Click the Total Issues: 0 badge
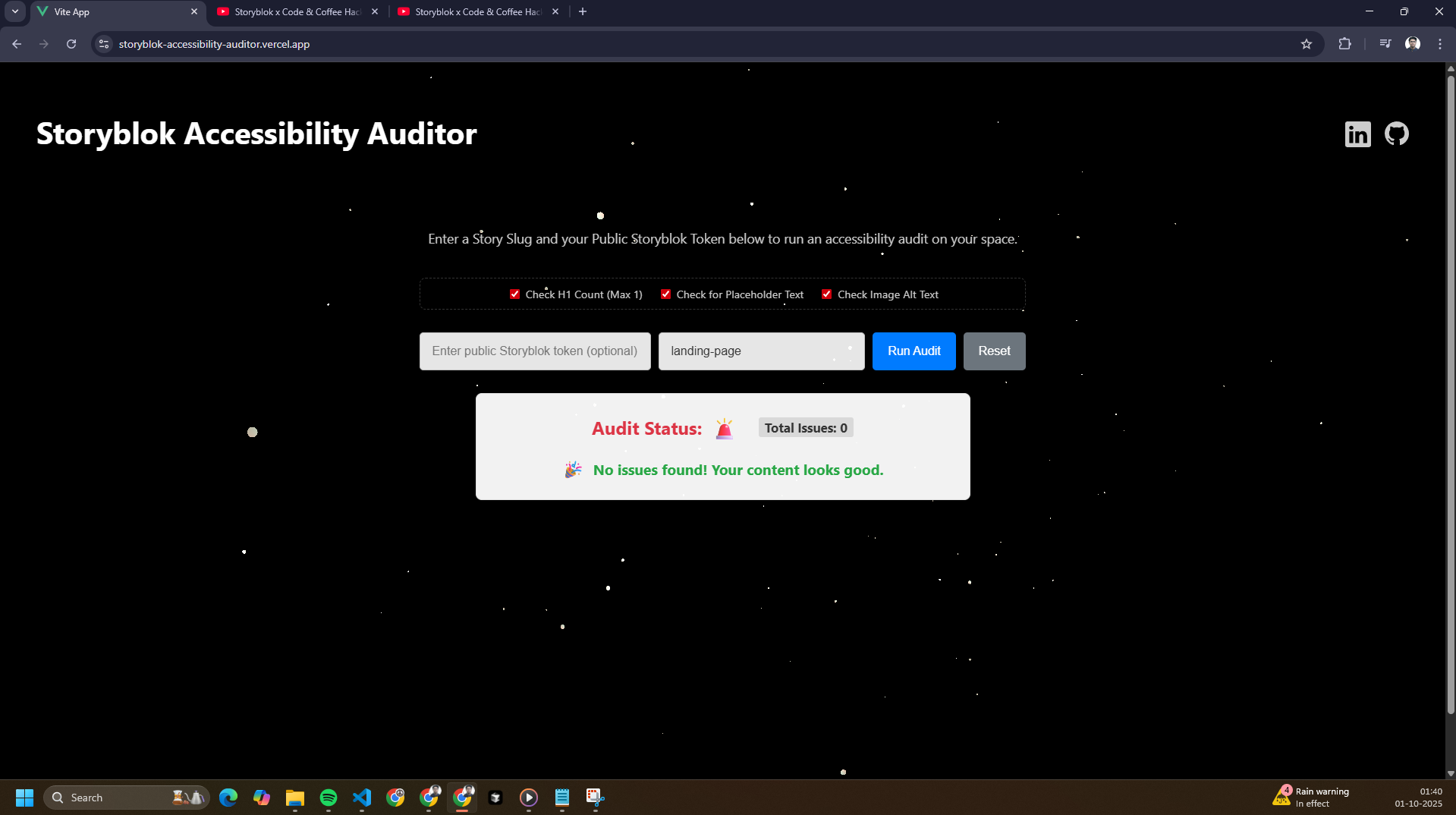The height and width of the screenshot is (815, 1456). click(806, 428)
